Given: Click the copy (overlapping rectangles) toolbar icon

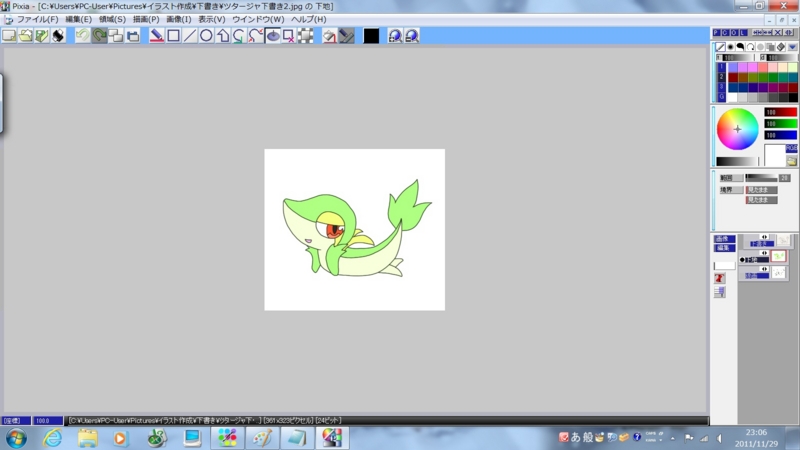Looking at the screenshot, I should (116, 35).
